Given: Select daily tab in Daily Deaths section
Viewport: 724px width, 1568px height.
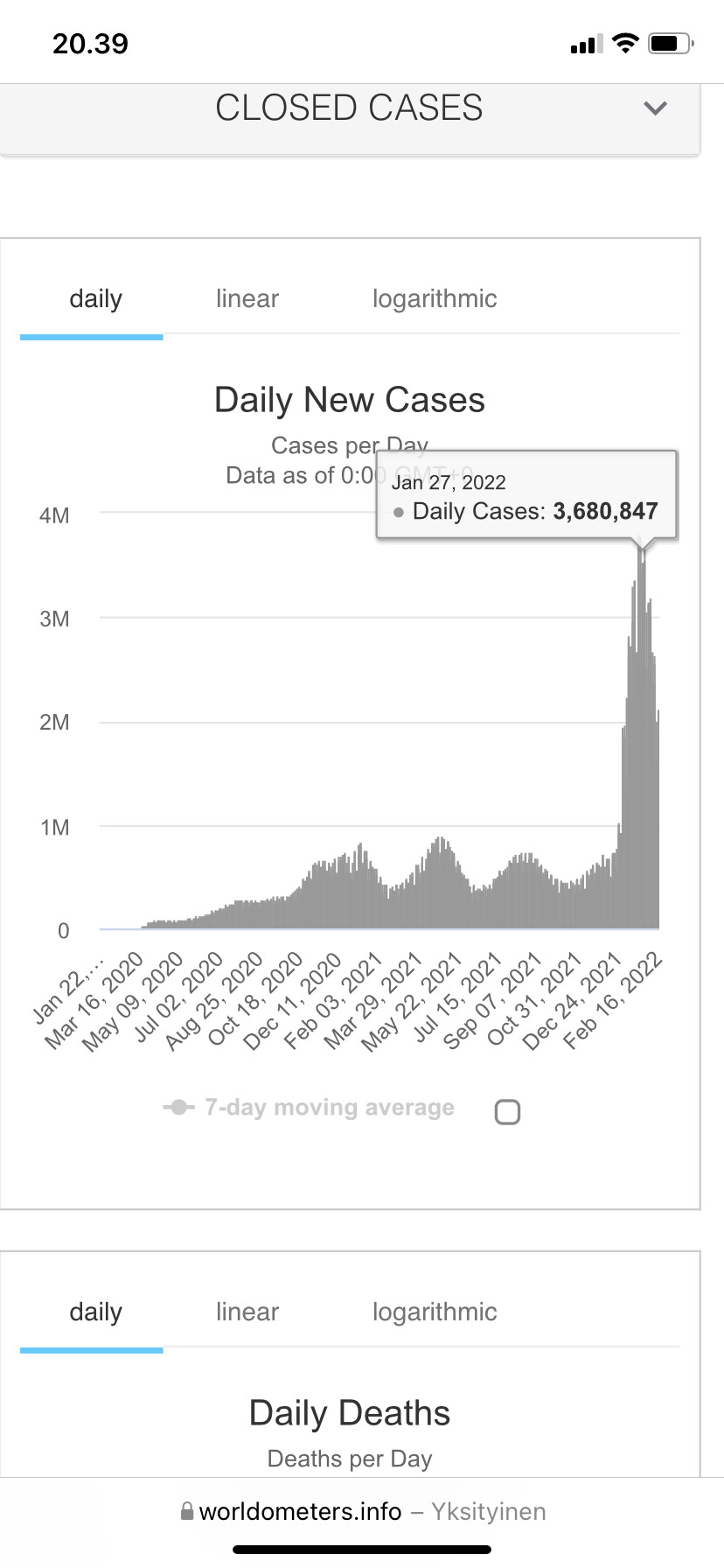Looking at the screenshot, I should point(95,1312).
